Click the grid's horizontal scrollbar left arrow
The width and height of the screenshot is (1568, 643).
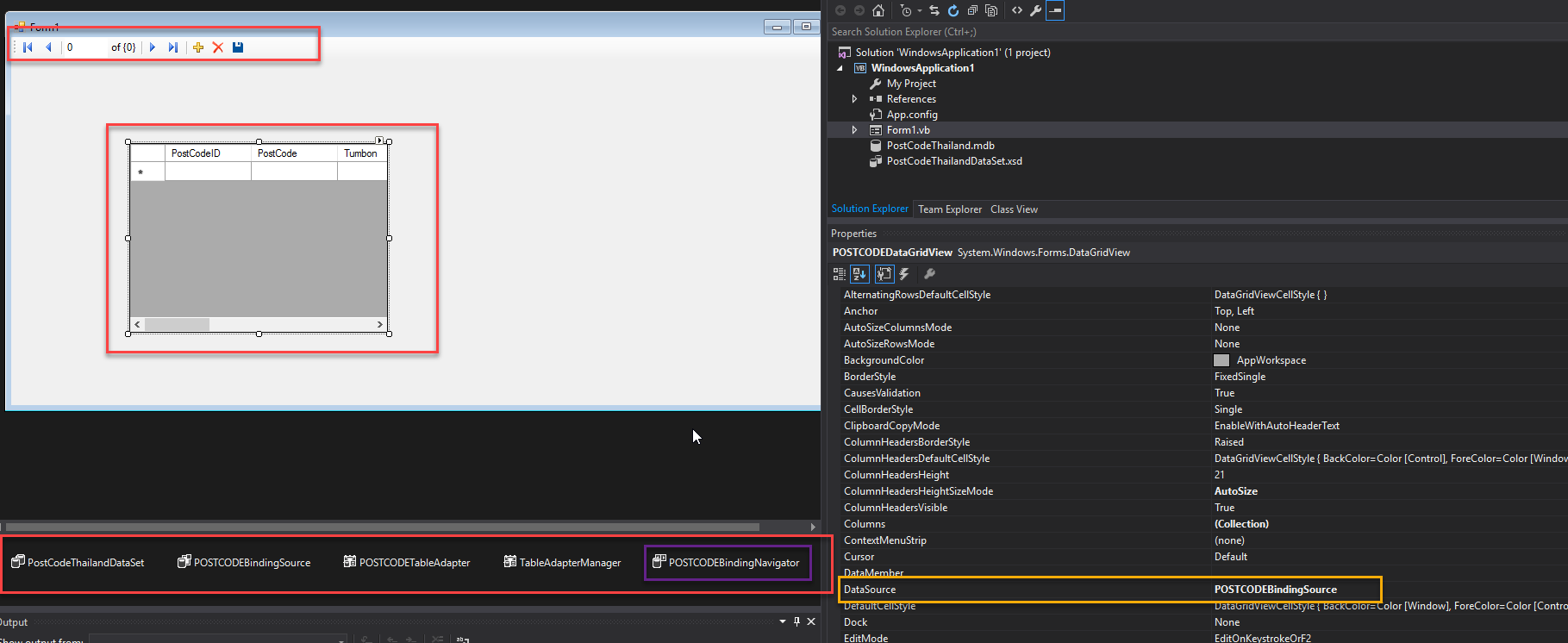coord(137,324)
